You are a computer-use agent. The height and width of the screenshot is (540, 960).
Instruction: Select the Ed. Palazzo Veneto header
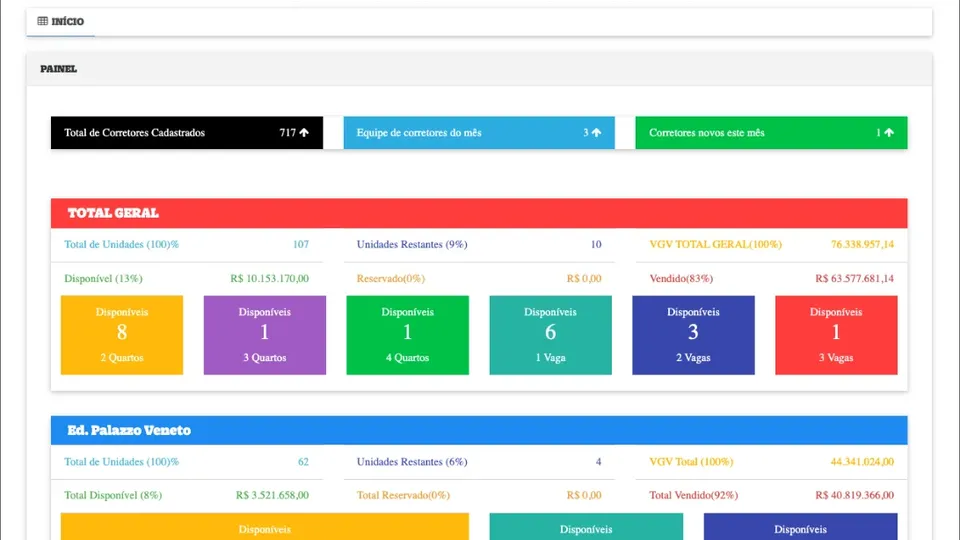pyautogui.click(x=479, y=430)
